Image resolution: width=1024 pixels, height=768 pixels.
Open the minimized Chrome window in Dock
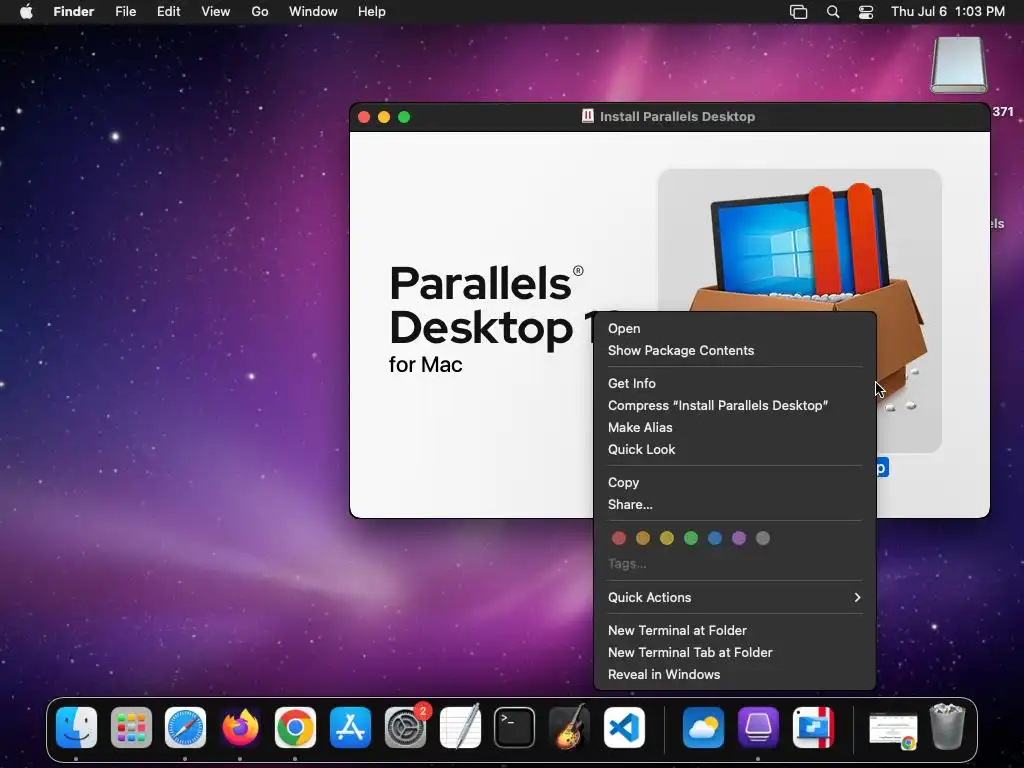(893, 730)
